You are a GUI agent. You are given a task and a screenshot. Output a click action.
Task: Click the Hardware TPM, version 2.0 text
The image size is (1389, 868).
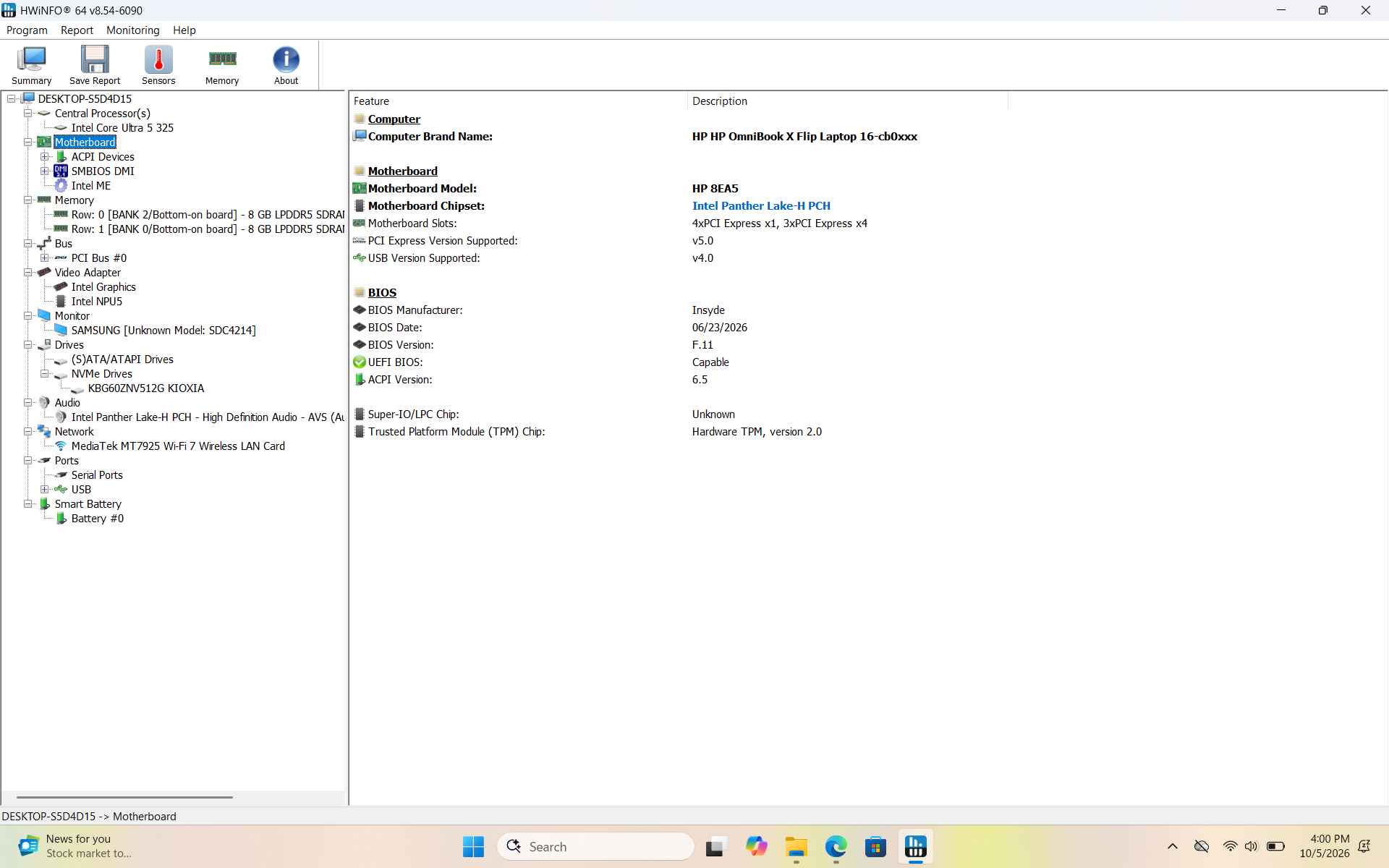(757, 432)
